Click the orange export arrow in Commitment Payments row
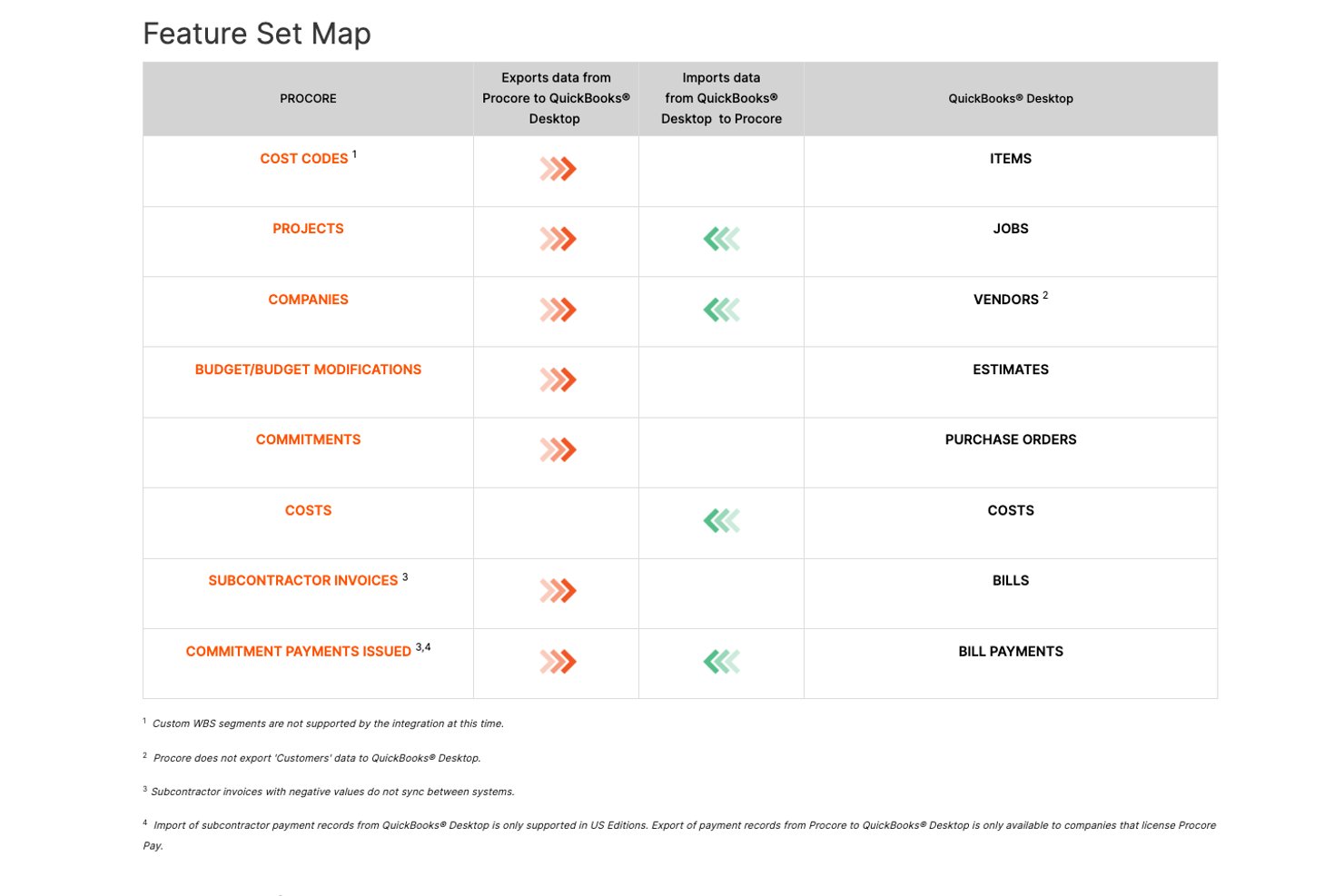Image resolution: width=1344 pixels, height=896 pixels. (x=558, y=662)
